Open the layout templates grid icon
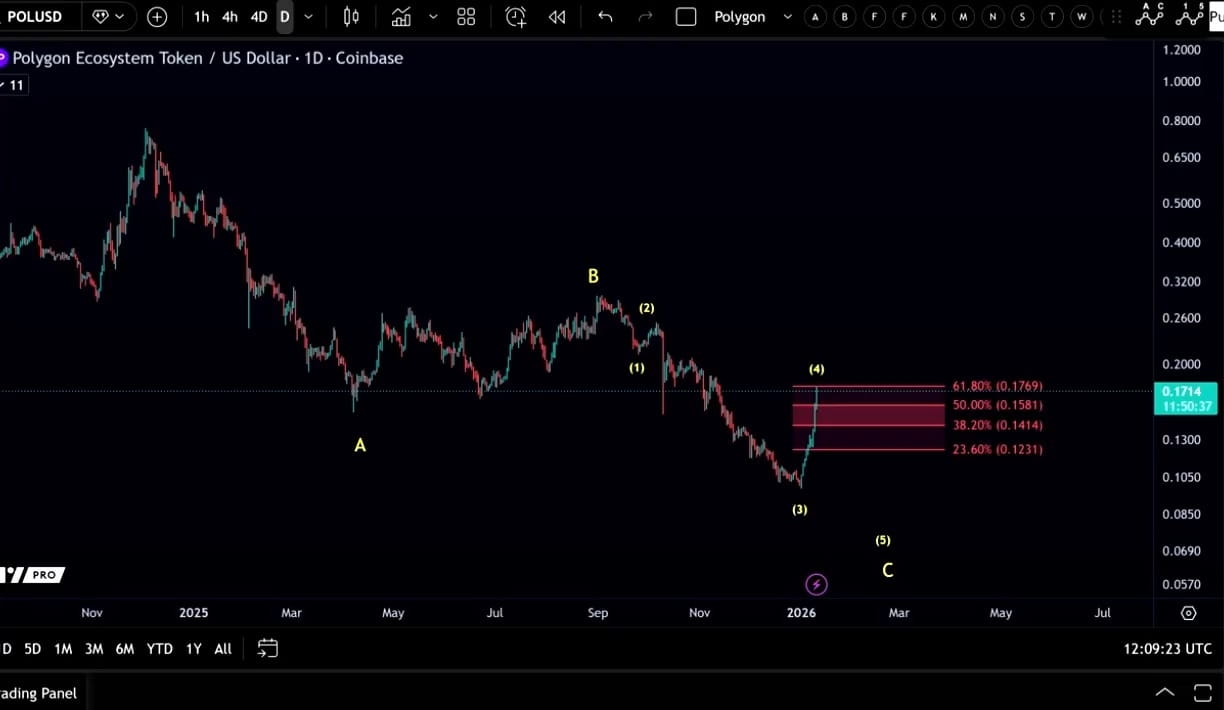Screen dimensions: 1224x710 466,17
